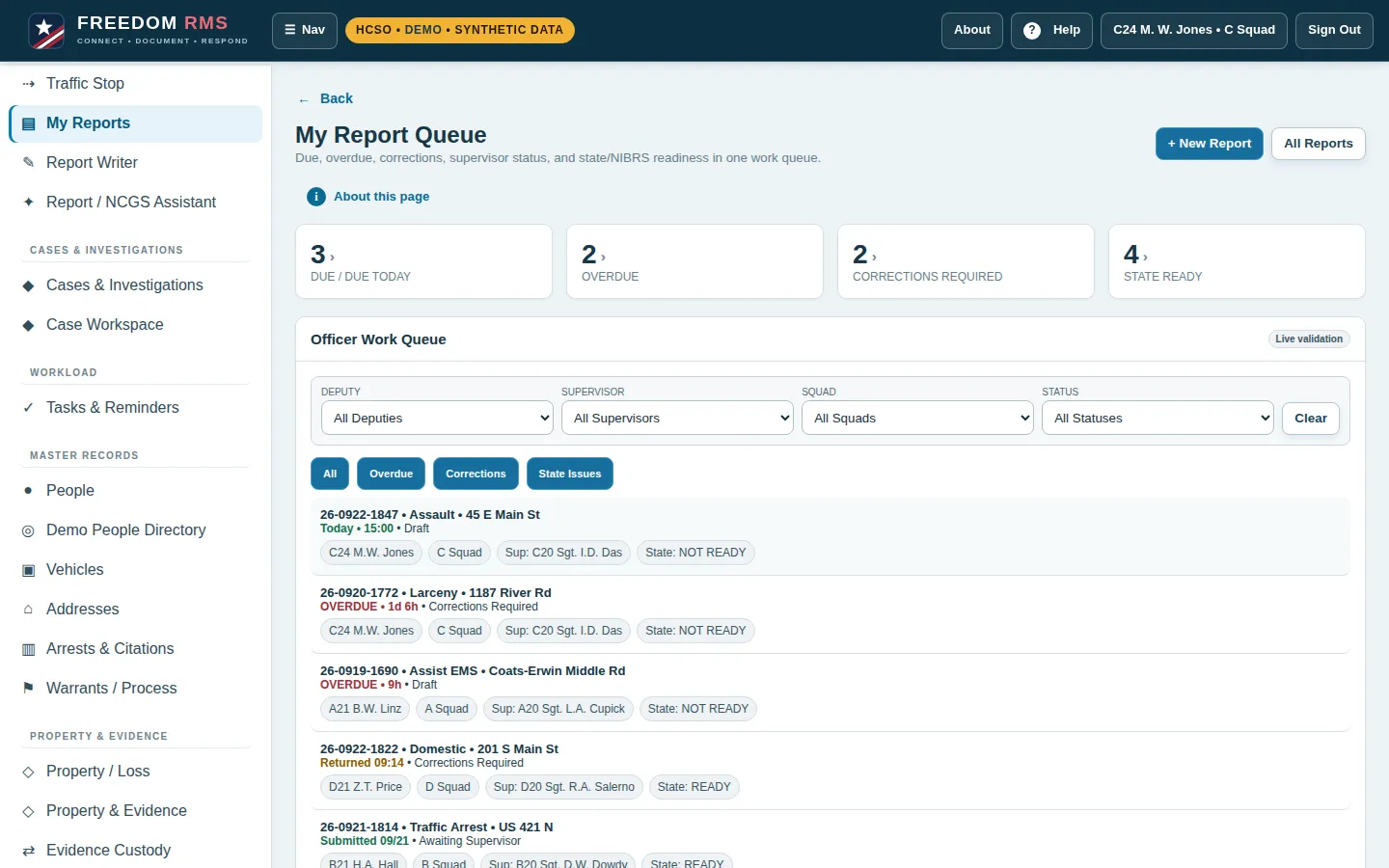Open the Due / Due Today summary card
The width and height of the screenshot is (1389, 868).
(x=423, y=261)
